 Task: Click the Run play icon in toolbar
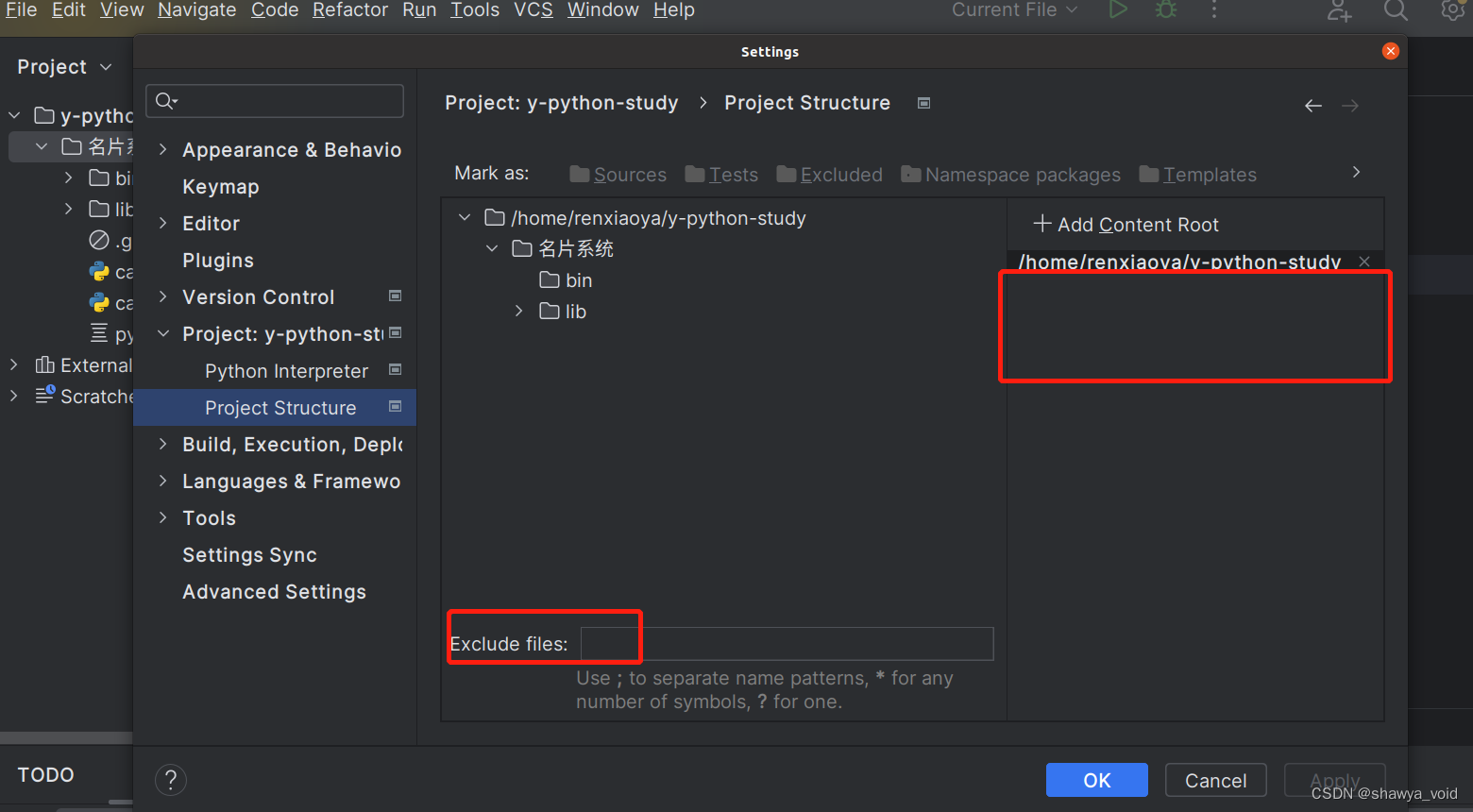[x=1118, y=10]
